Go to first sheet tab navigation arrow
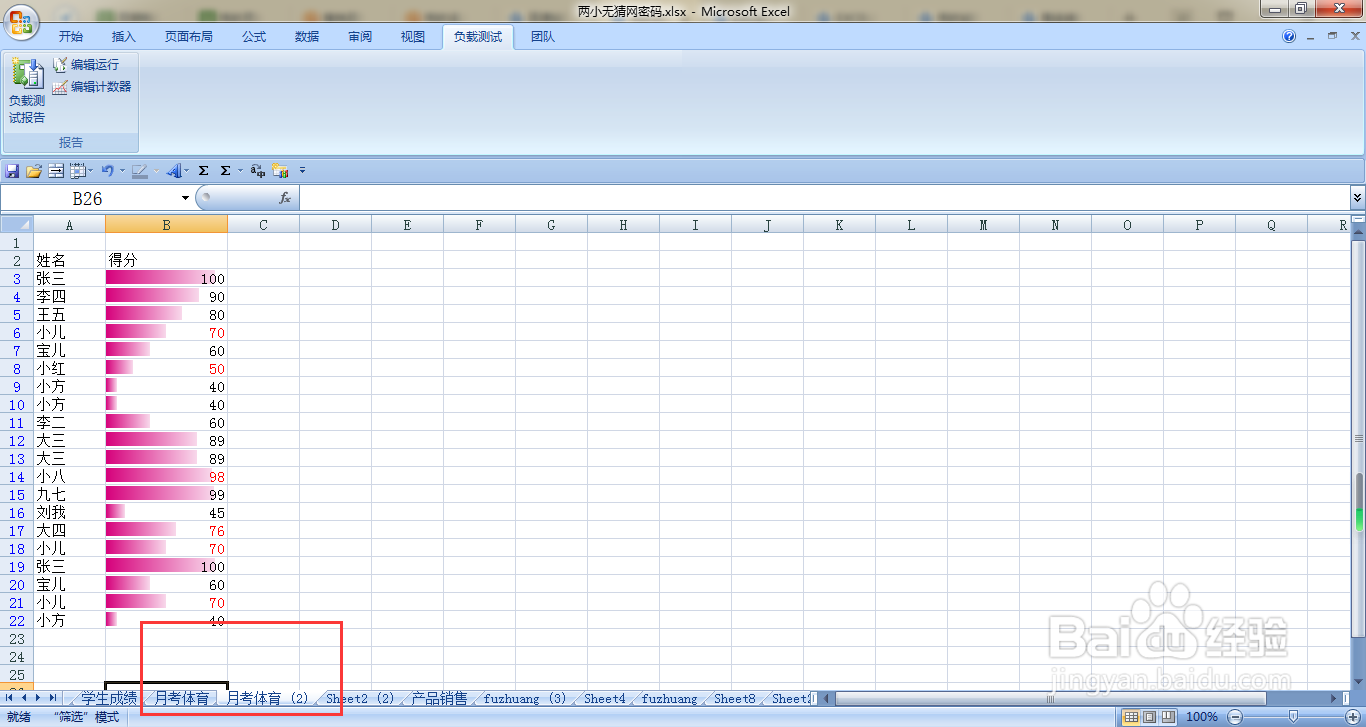Viewport: 1366px width, 727px height. coord(10,698)
